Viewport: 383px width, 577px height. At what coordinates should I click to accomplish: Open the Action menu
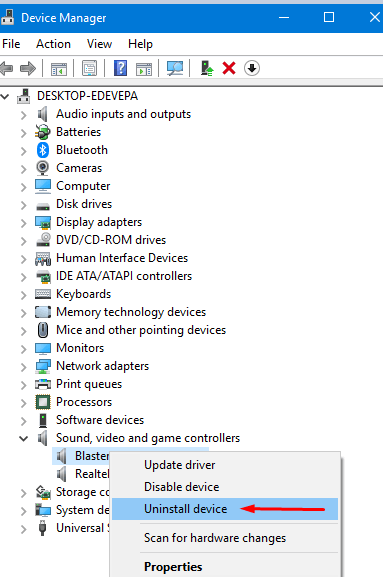(53, 44)
